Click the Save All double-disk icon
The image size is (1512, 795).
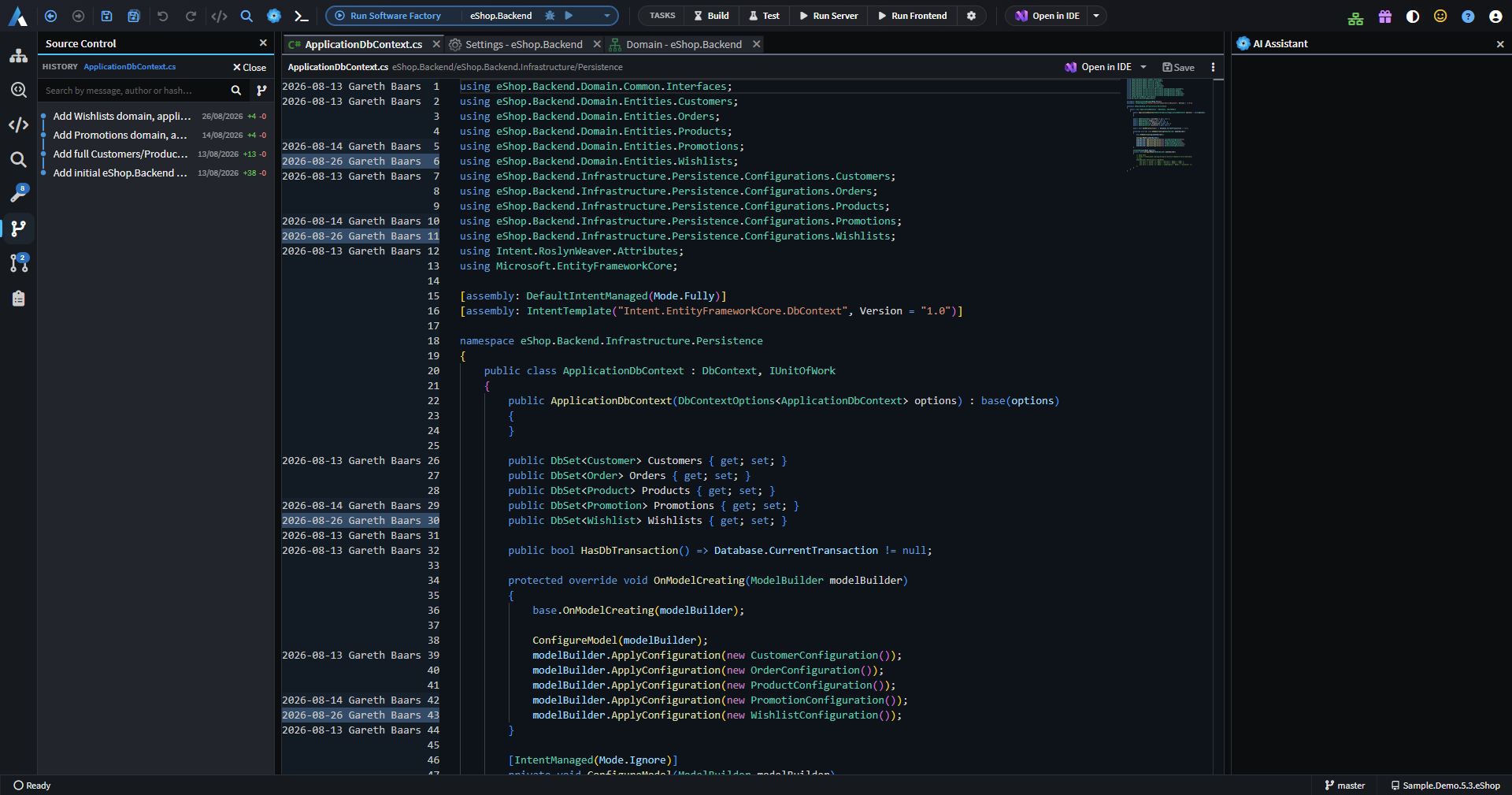134,16
